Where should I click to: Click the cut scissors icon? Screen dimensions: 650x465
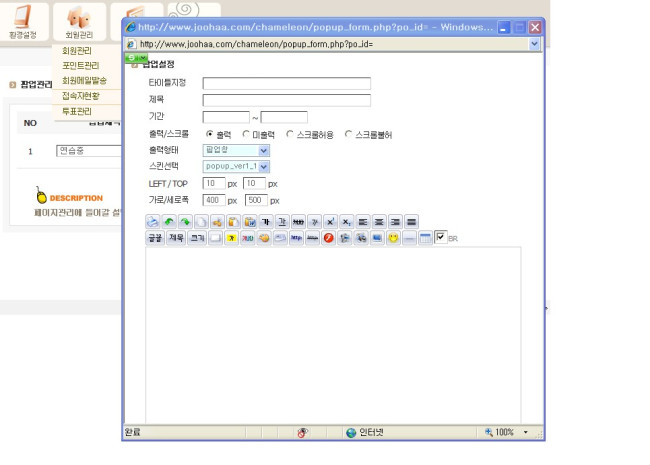[217, 222]
